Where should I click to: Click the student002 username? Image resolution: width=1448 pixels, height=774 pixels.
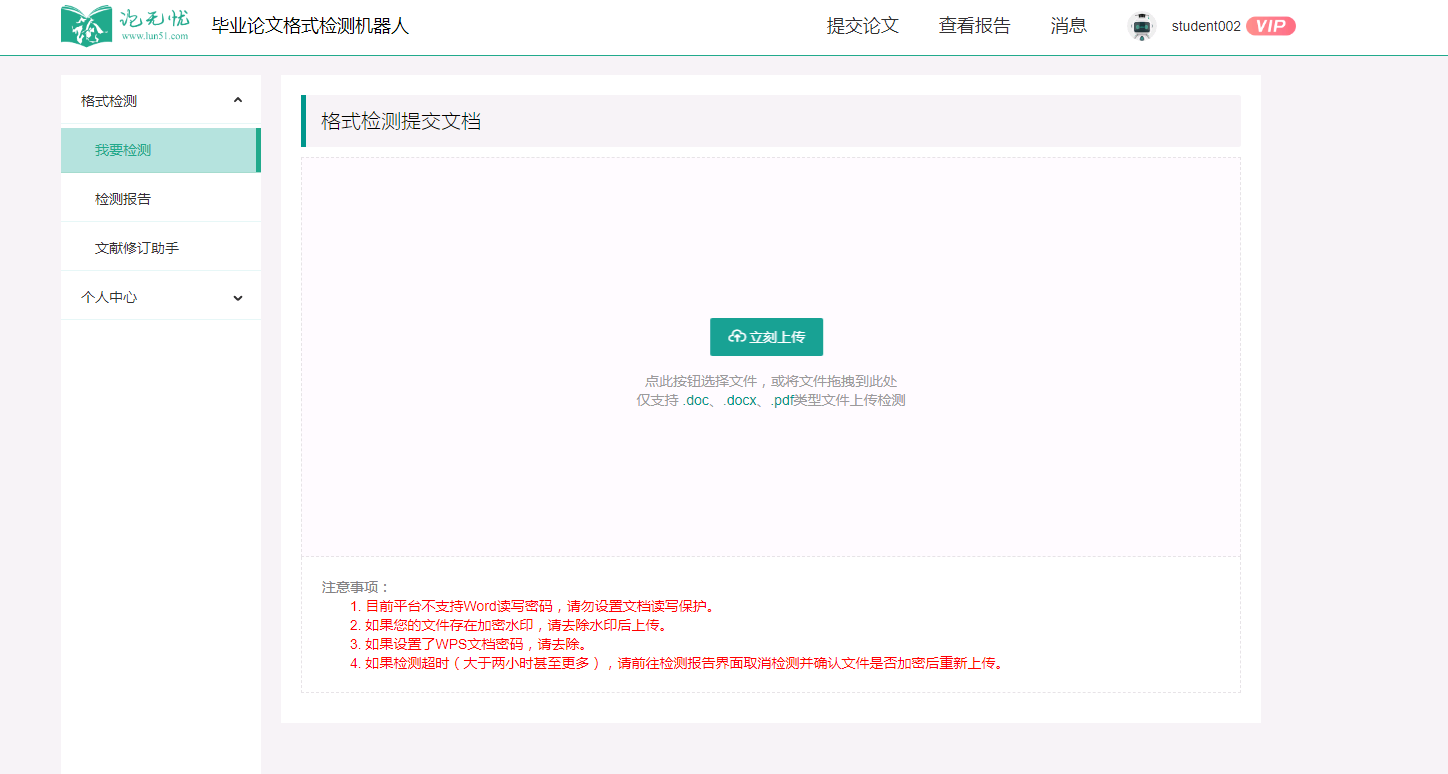[x=1206, y=27]
